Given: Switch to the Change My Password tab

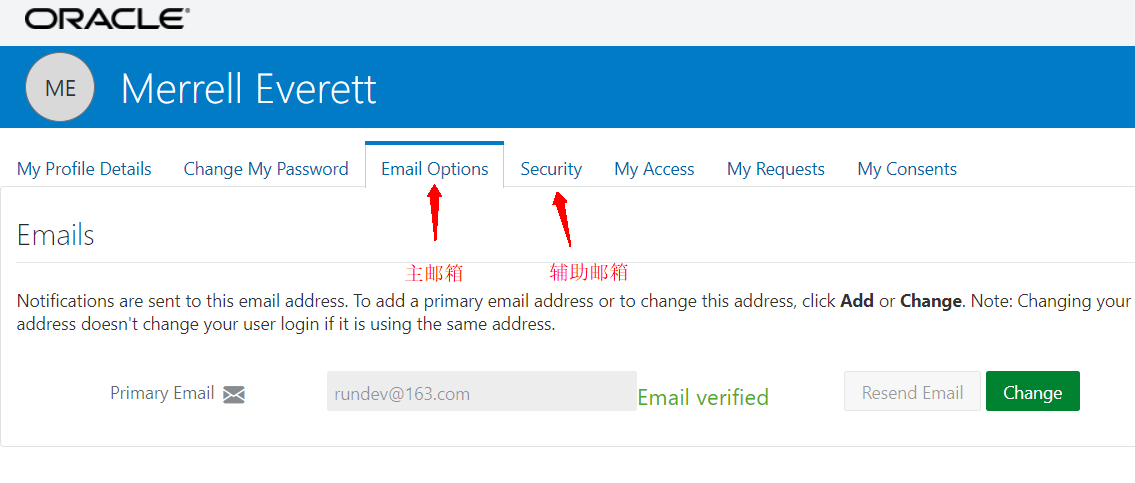Looking at the screenshot, I should coord(266,169).
